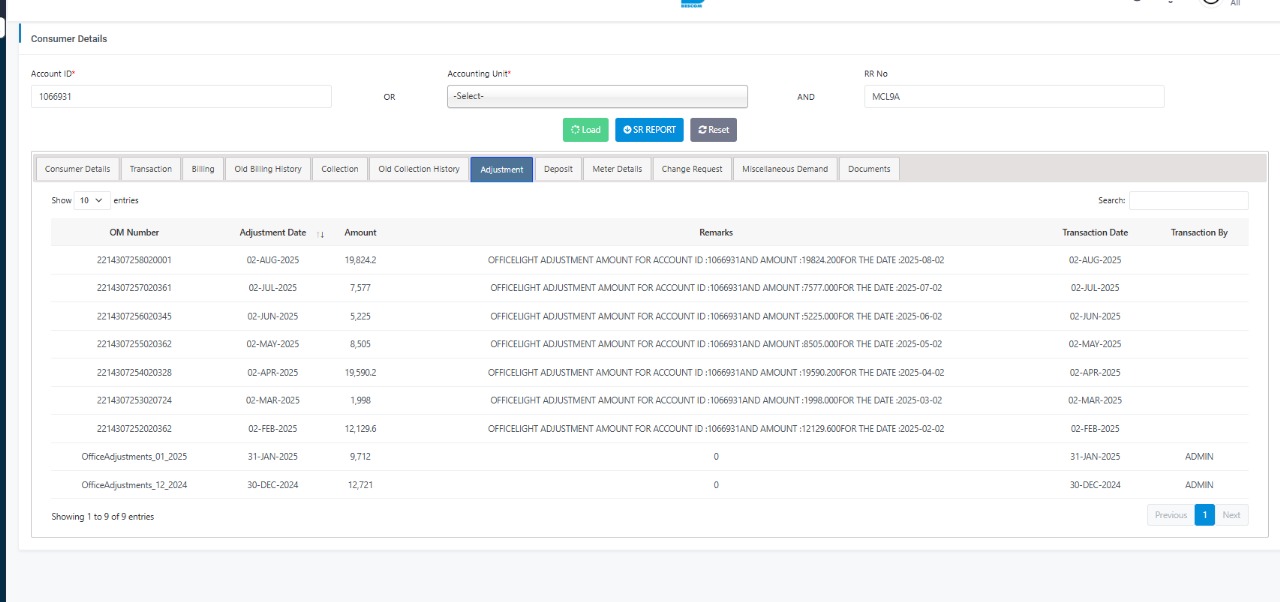View the Old Collection History tab
This screenshot has width=1280, height=602.
tap(419, 169)
